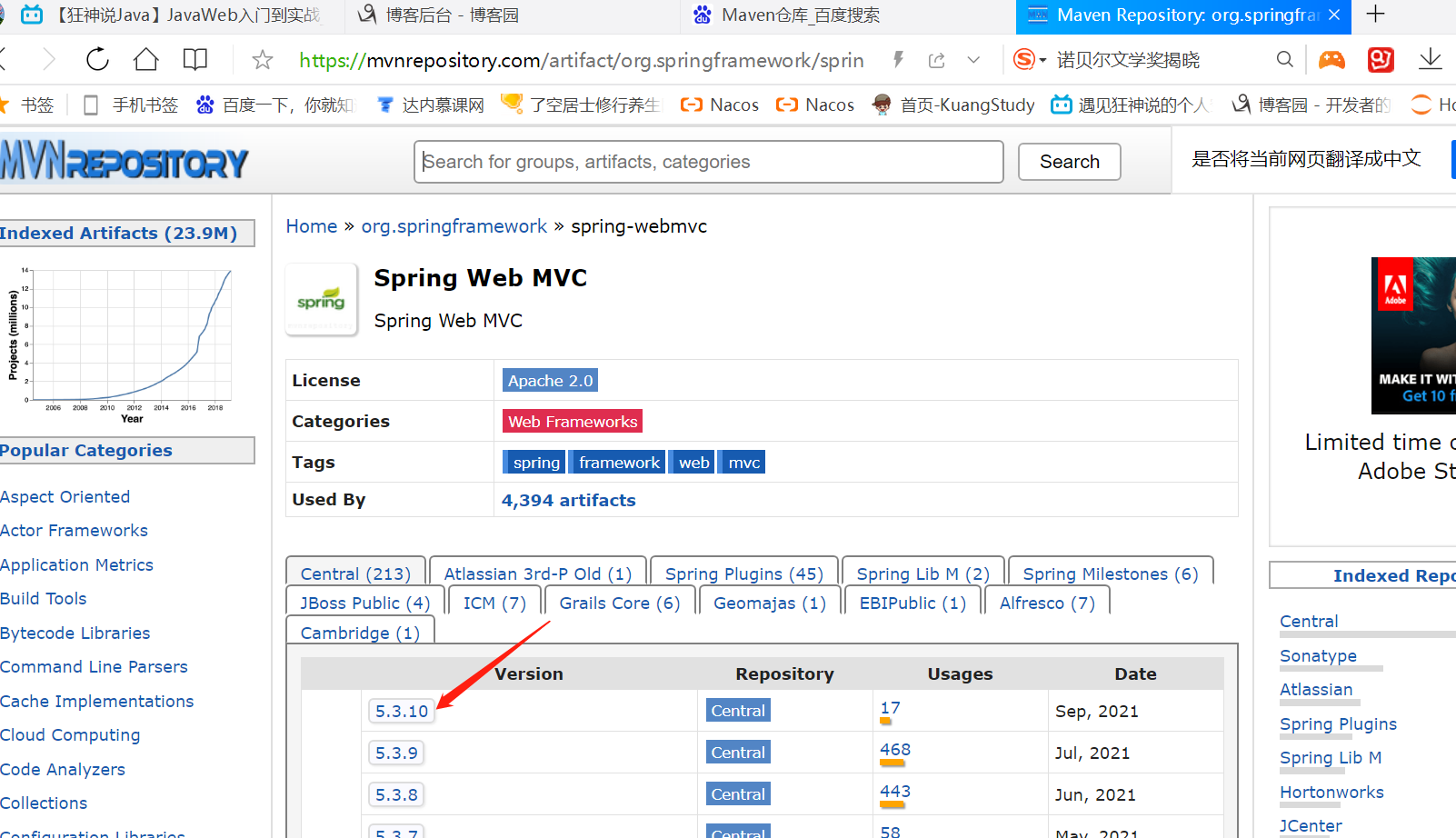Select the JBoss Public (4) tab
The height and width of the screenshot is (838, 1456).
coord(365,603)
